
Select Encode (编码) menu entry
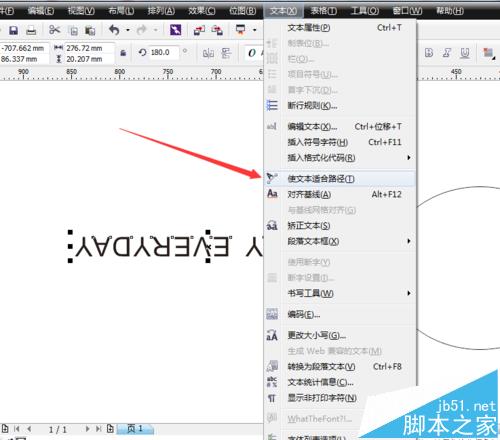(x=340, y=314)
